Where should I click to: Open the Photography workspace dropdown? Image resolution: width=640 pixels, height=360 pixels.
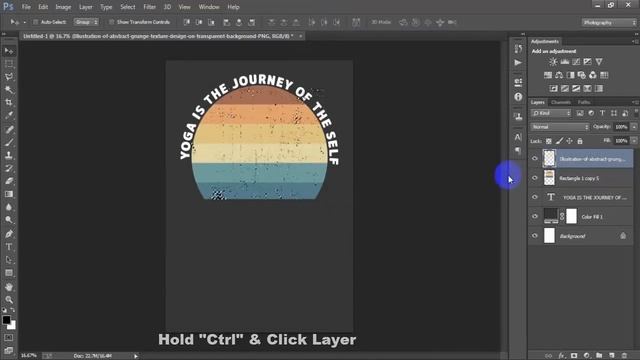[x=609, y=22]
